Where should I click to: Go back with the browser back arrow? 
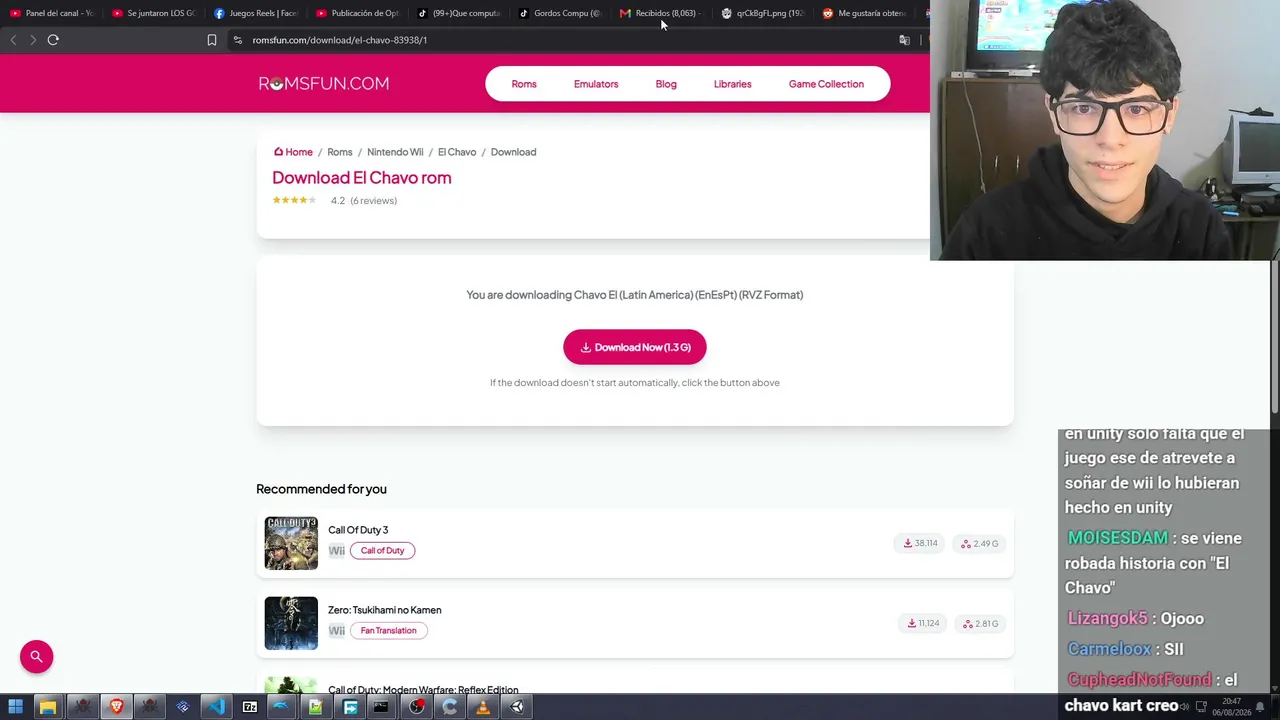(x=13, y=40)
